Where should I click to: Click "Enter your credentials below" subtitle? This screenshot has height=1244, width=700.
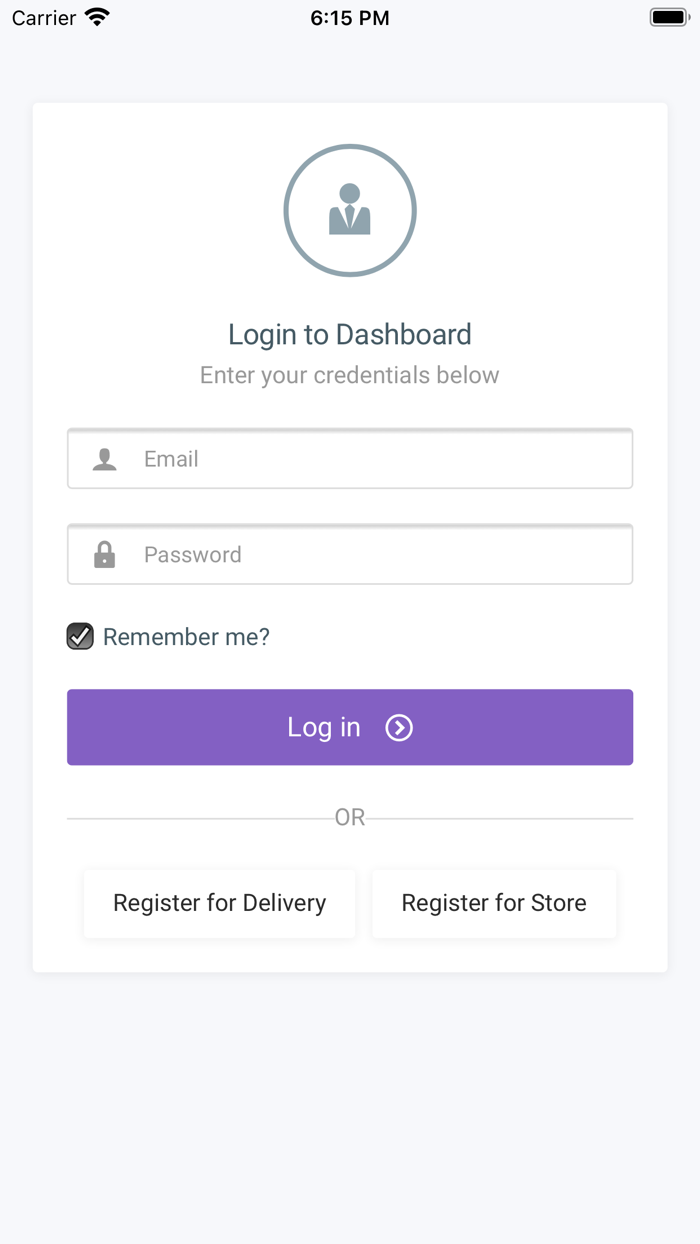350,375
